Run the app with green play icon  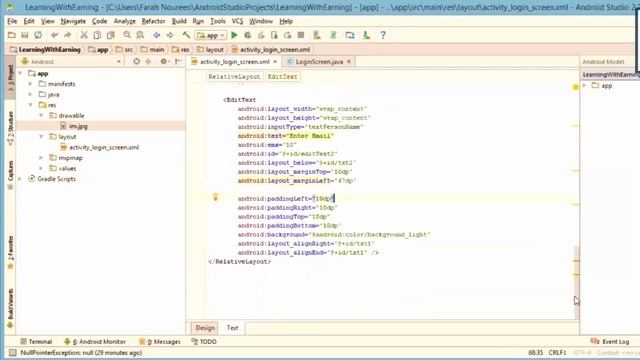pyautogui.click(x=234, y=36)
